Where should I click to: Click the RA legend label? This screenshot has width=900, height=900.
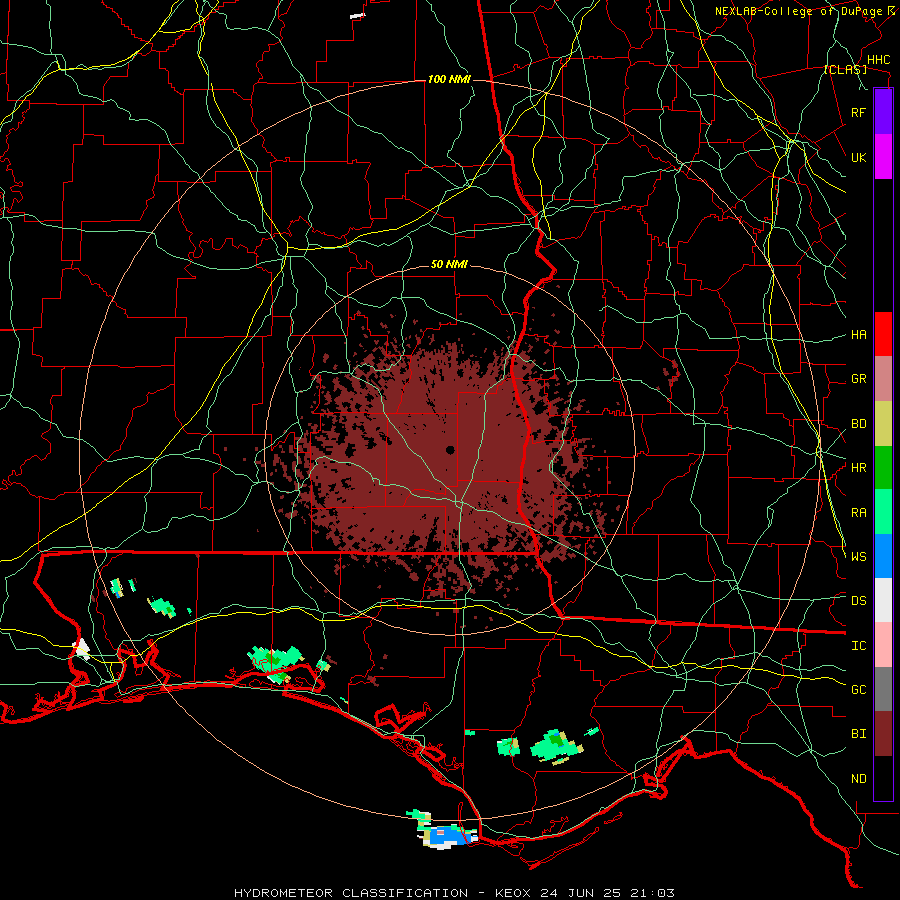pos(858,513)
